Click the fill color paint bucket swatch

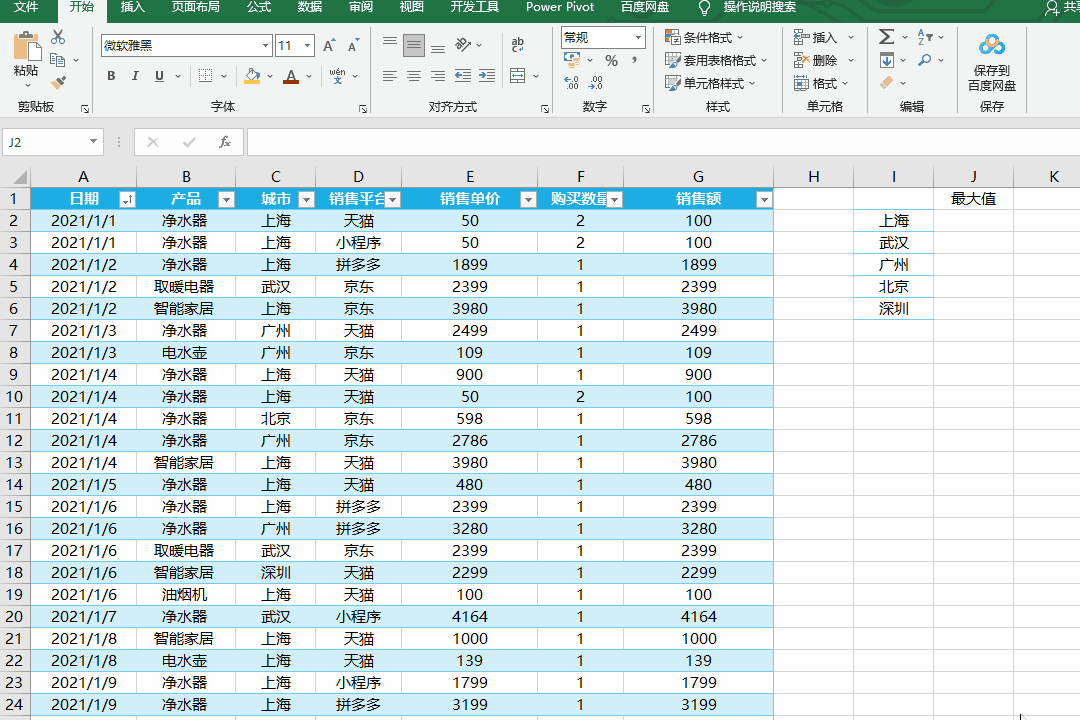tap(252, 76)
